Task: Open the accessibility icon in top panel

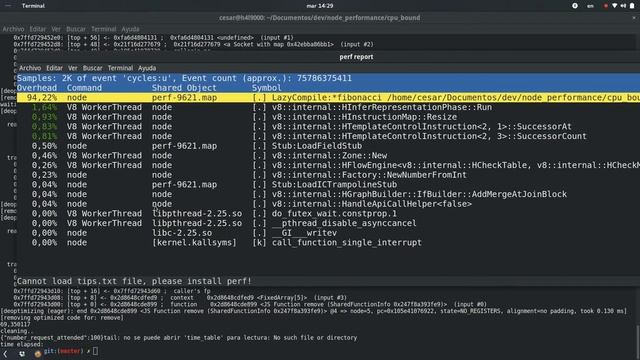Action: point(575,6)
